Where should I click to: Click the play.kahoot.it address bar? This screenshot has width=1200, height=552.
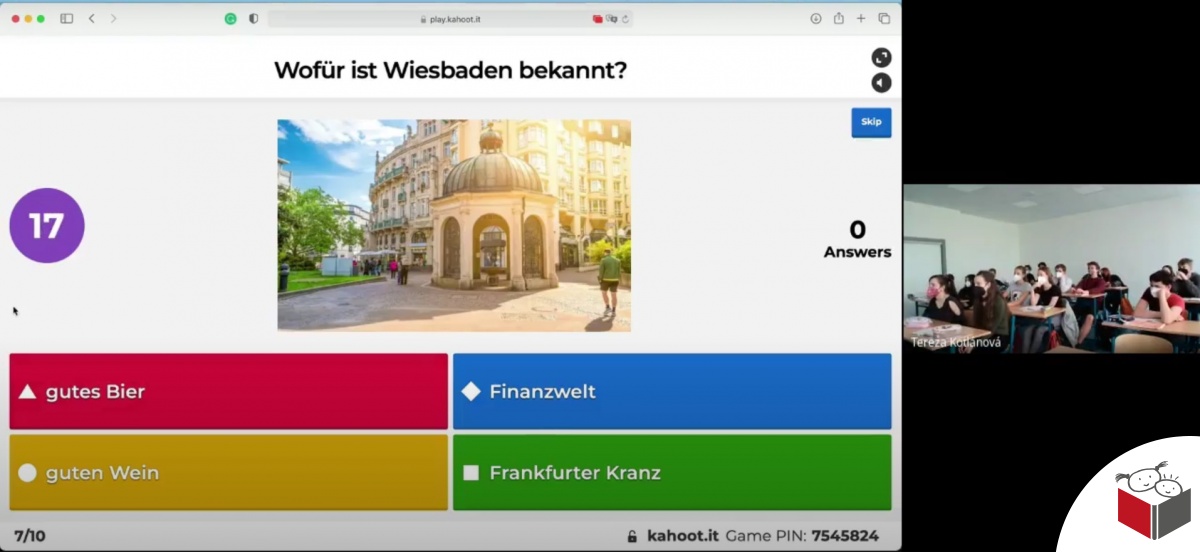point(450,18)
